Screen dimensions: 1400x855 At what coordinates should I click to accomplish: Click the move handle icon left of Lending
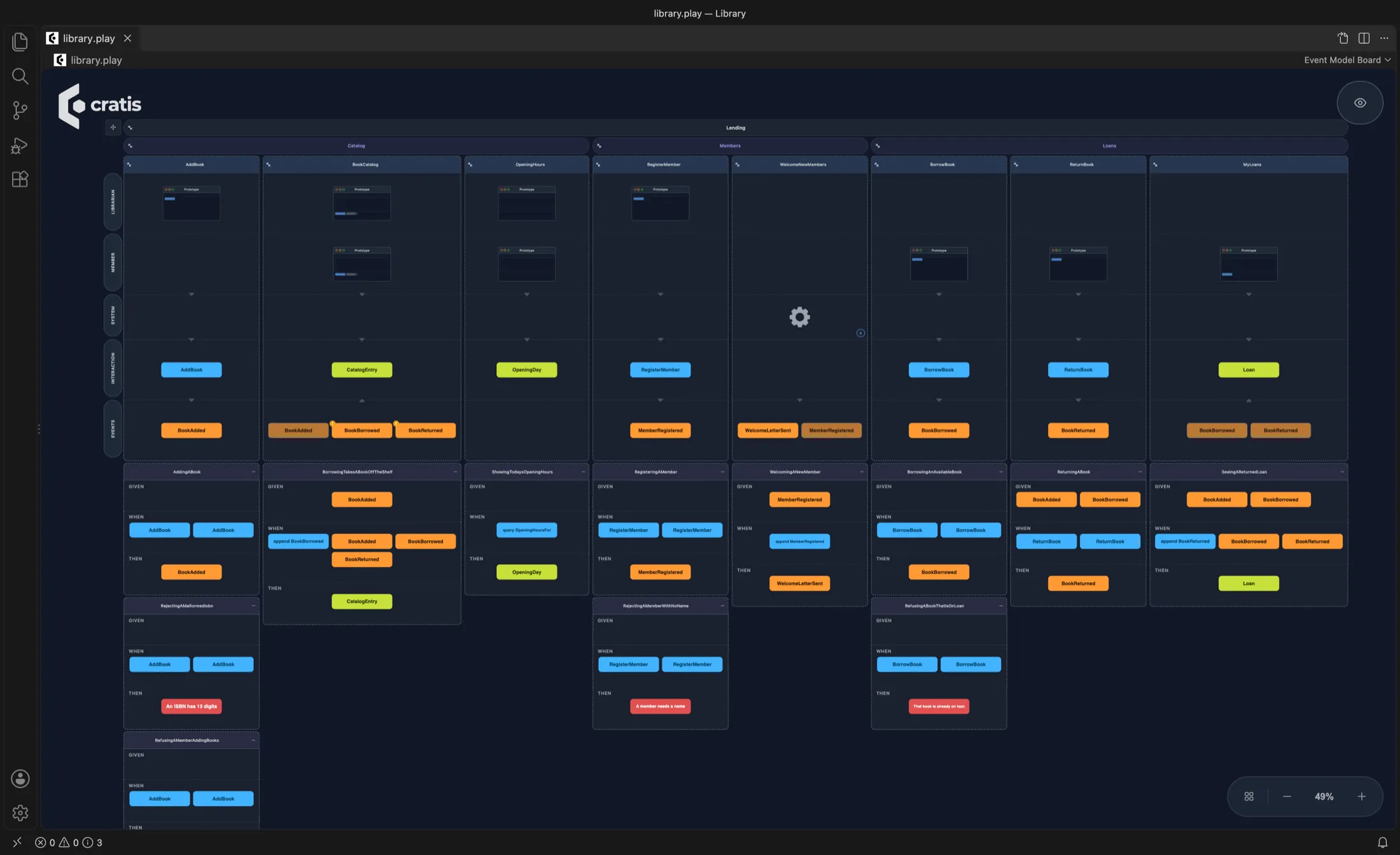[113, 127]
